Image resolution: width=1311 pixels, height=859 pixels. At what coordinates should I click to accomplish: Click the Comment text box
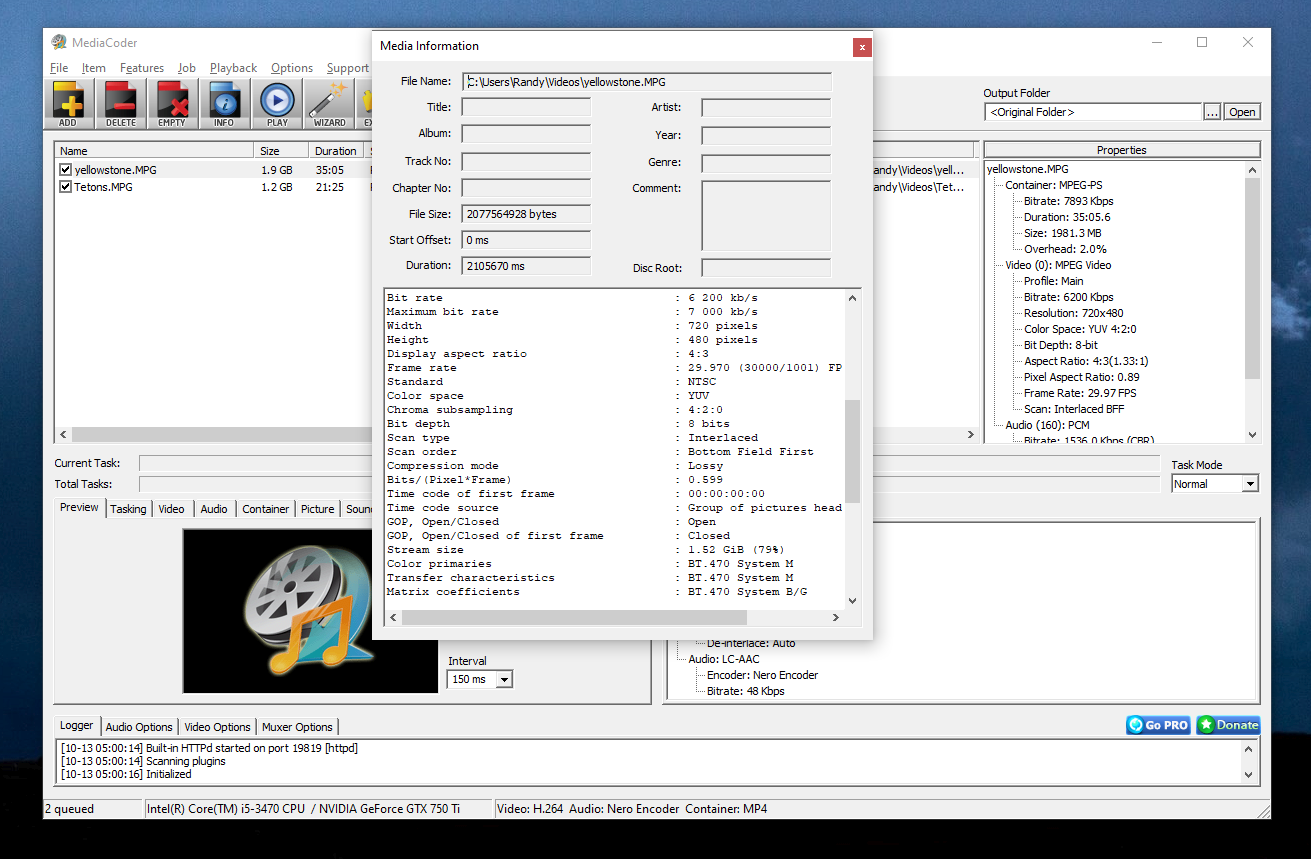766,215
